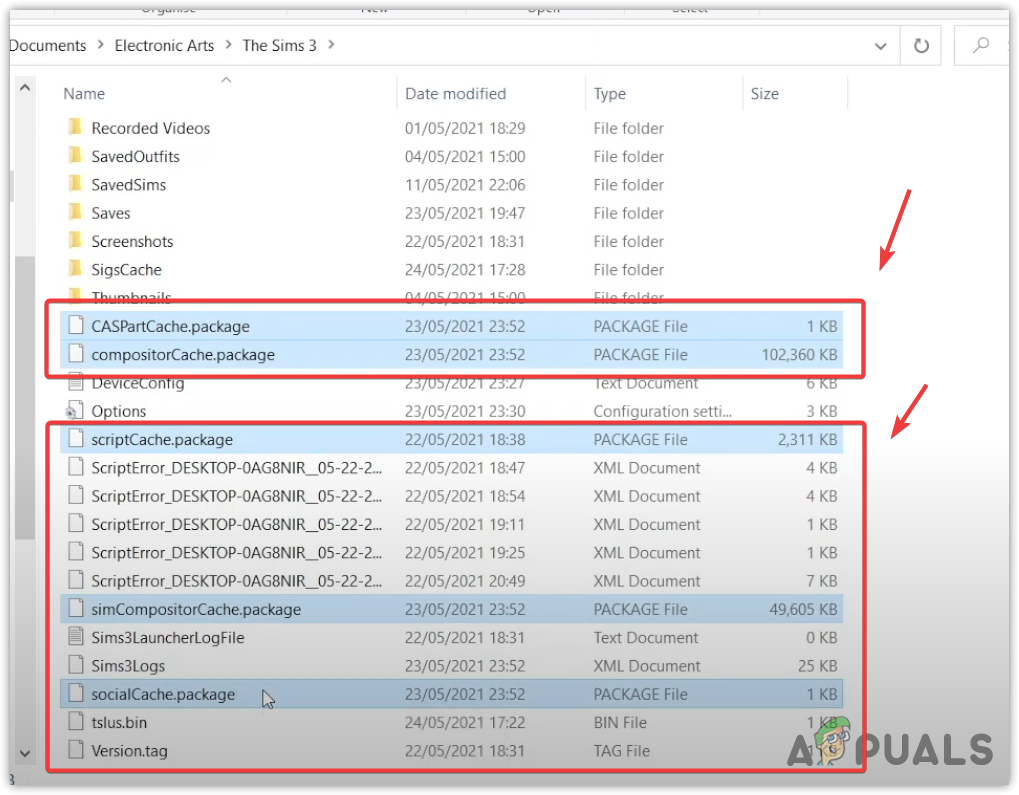Select the SigsCache folder name

click(126, 270)
